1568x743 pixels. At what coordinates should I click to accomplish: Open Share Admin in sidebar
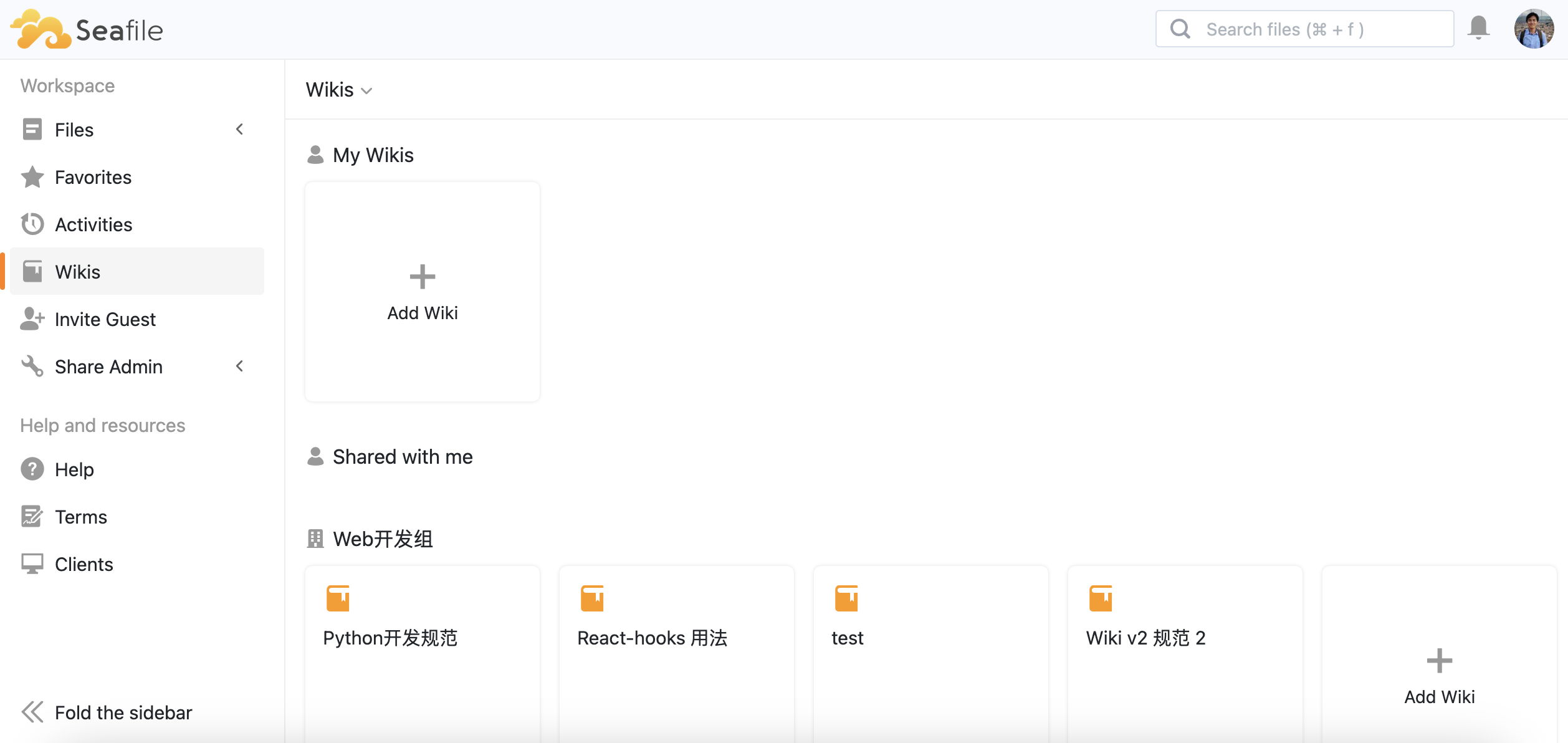[x=108, y=367]
